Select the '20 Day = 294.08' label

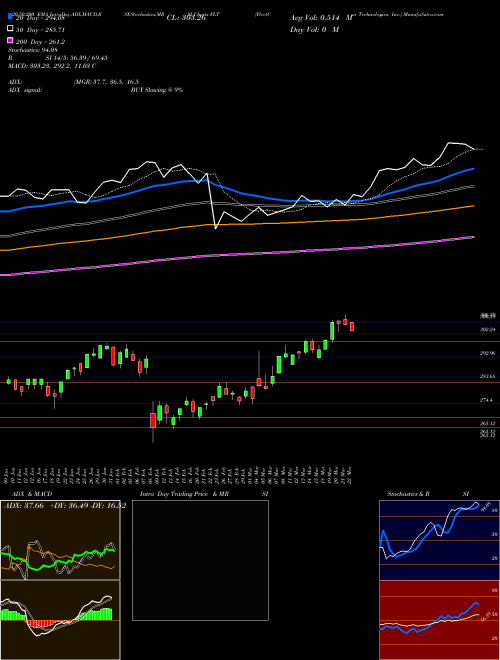(40, 18)
